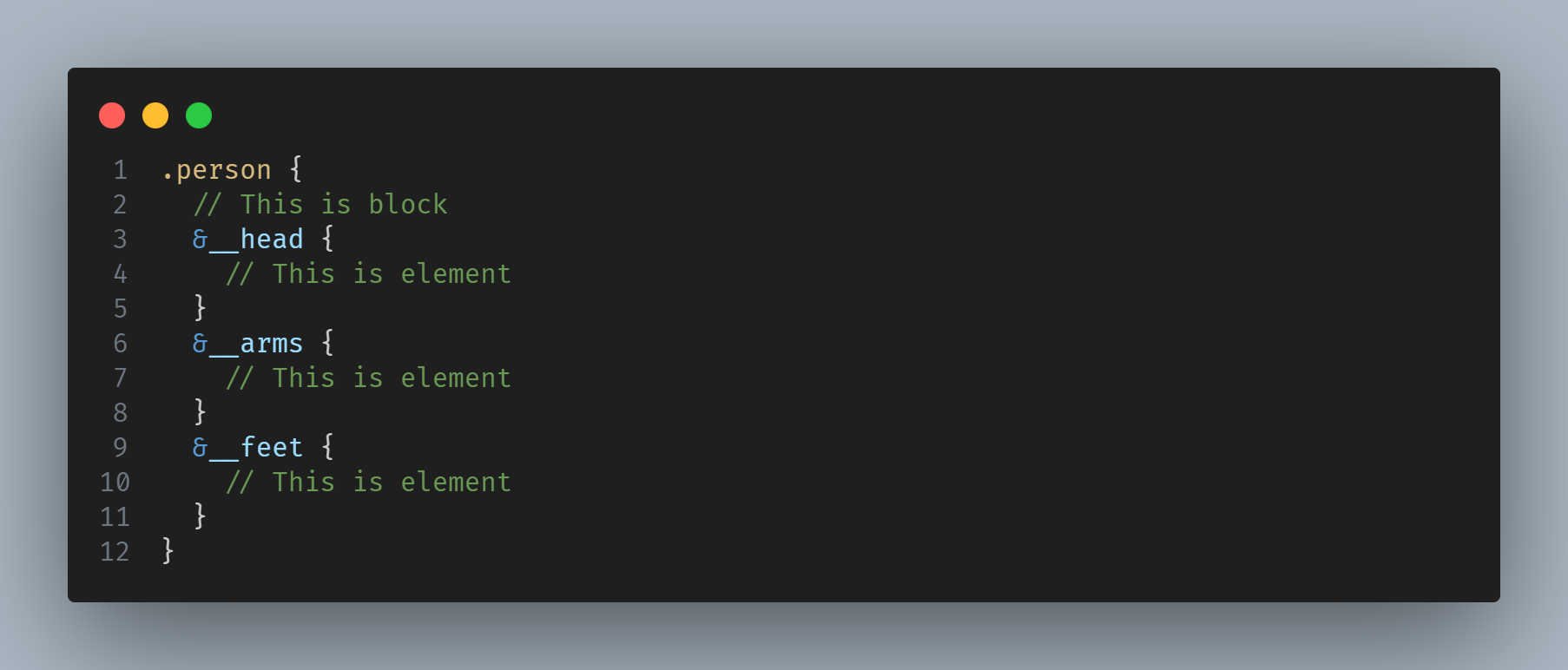Select line number 12 in gutter

pos(115,552)
